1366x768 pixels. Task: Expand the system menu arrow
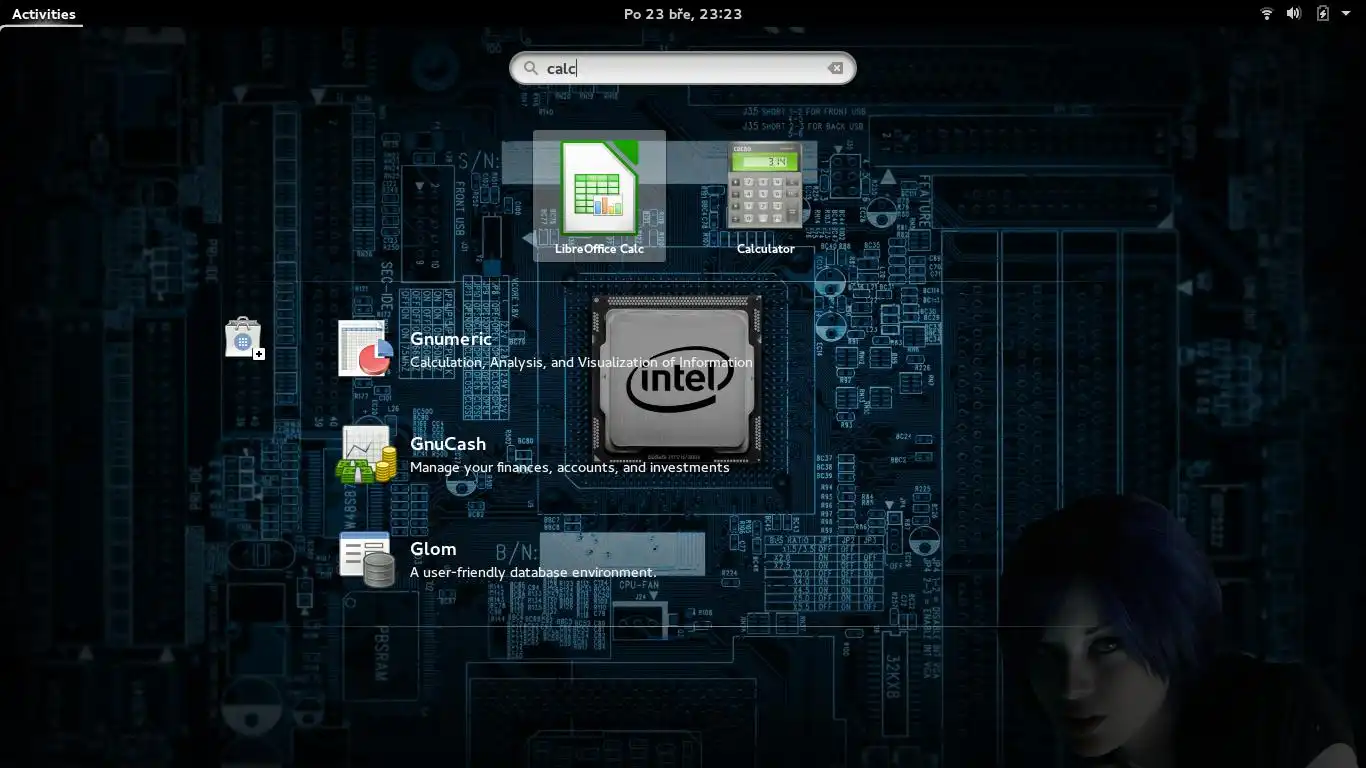[1346, 14]
